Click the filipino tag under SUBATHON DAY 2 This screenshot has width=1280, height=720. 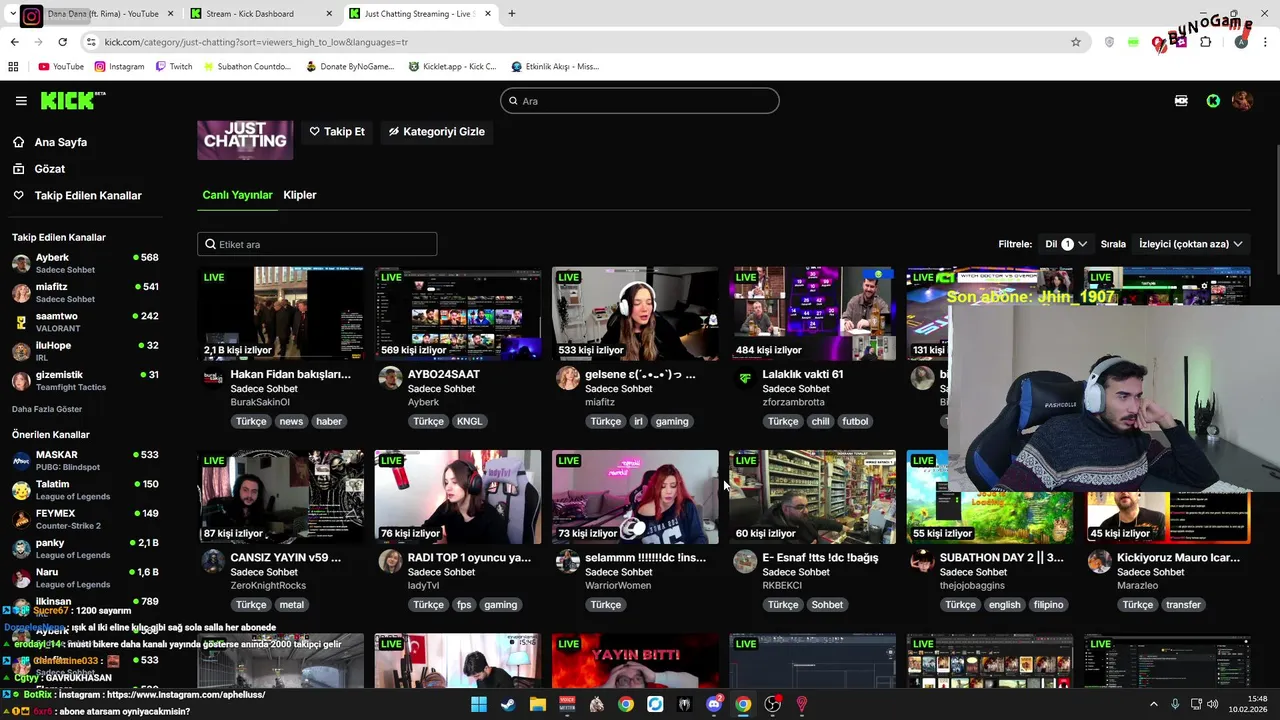point(1049,605)
